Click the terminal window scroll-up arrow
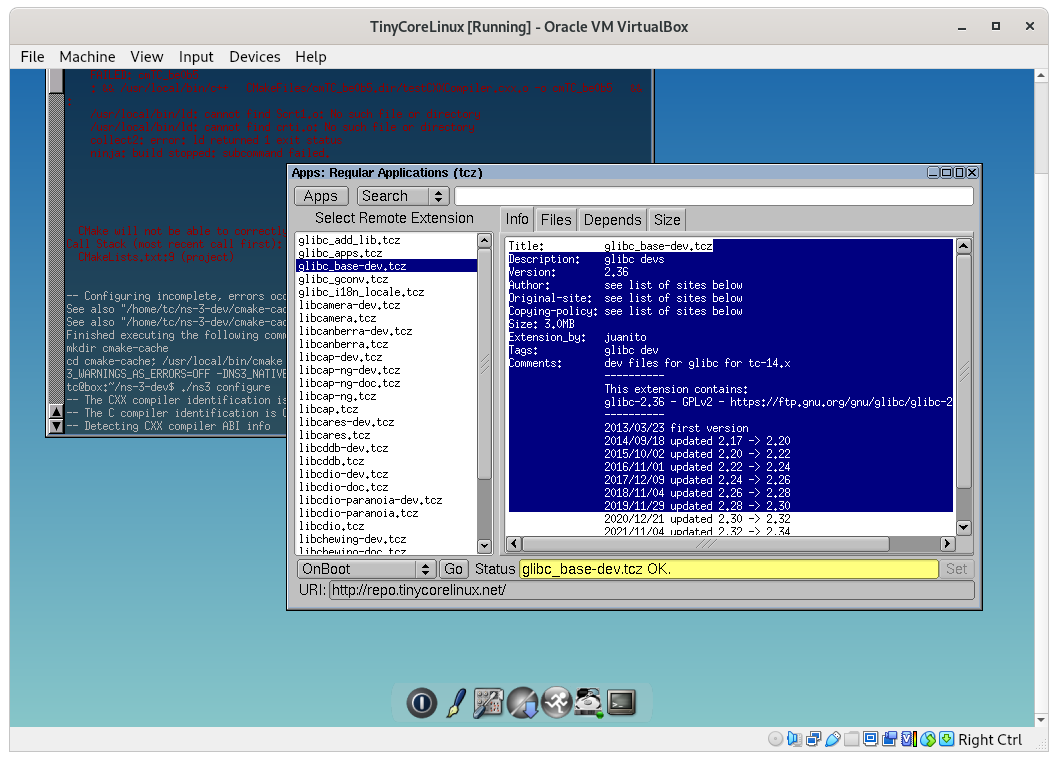Image resolution: width=1058 pixels, height=761 pixels. [x=56, y=412]
